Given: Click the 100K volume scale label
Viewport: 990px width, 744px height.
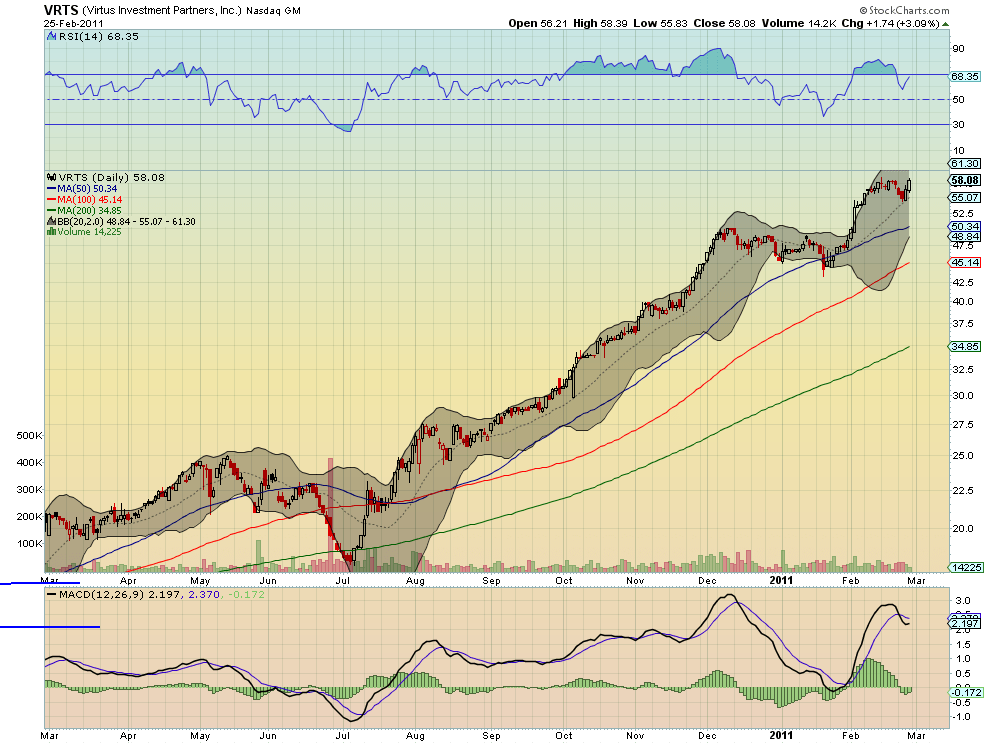Looking at the screenshot, I should pos(30,543).
